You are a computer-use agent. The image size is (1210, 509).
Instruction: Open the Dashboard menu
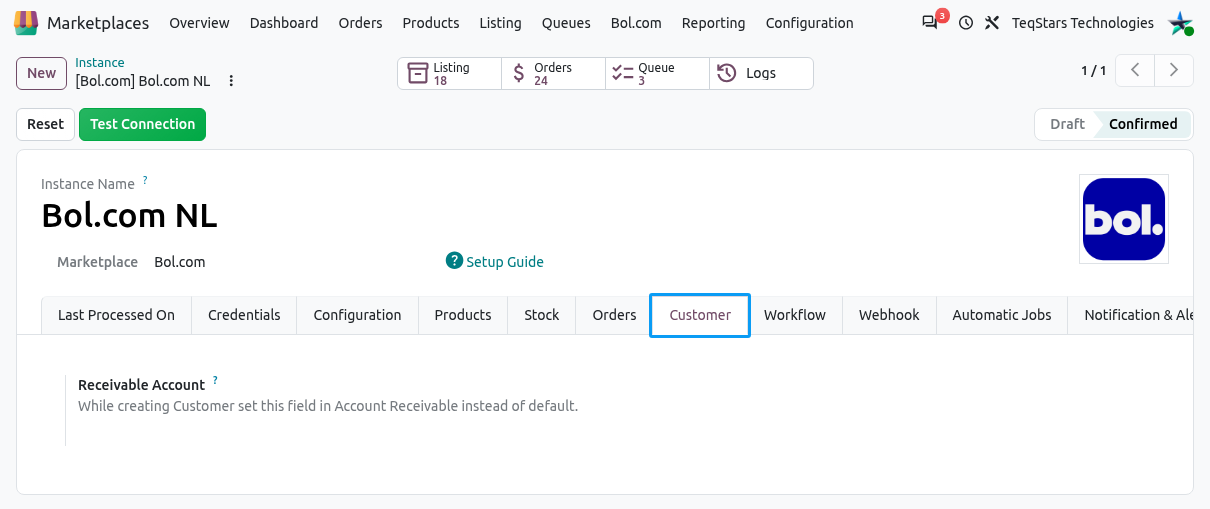[284, 23]
